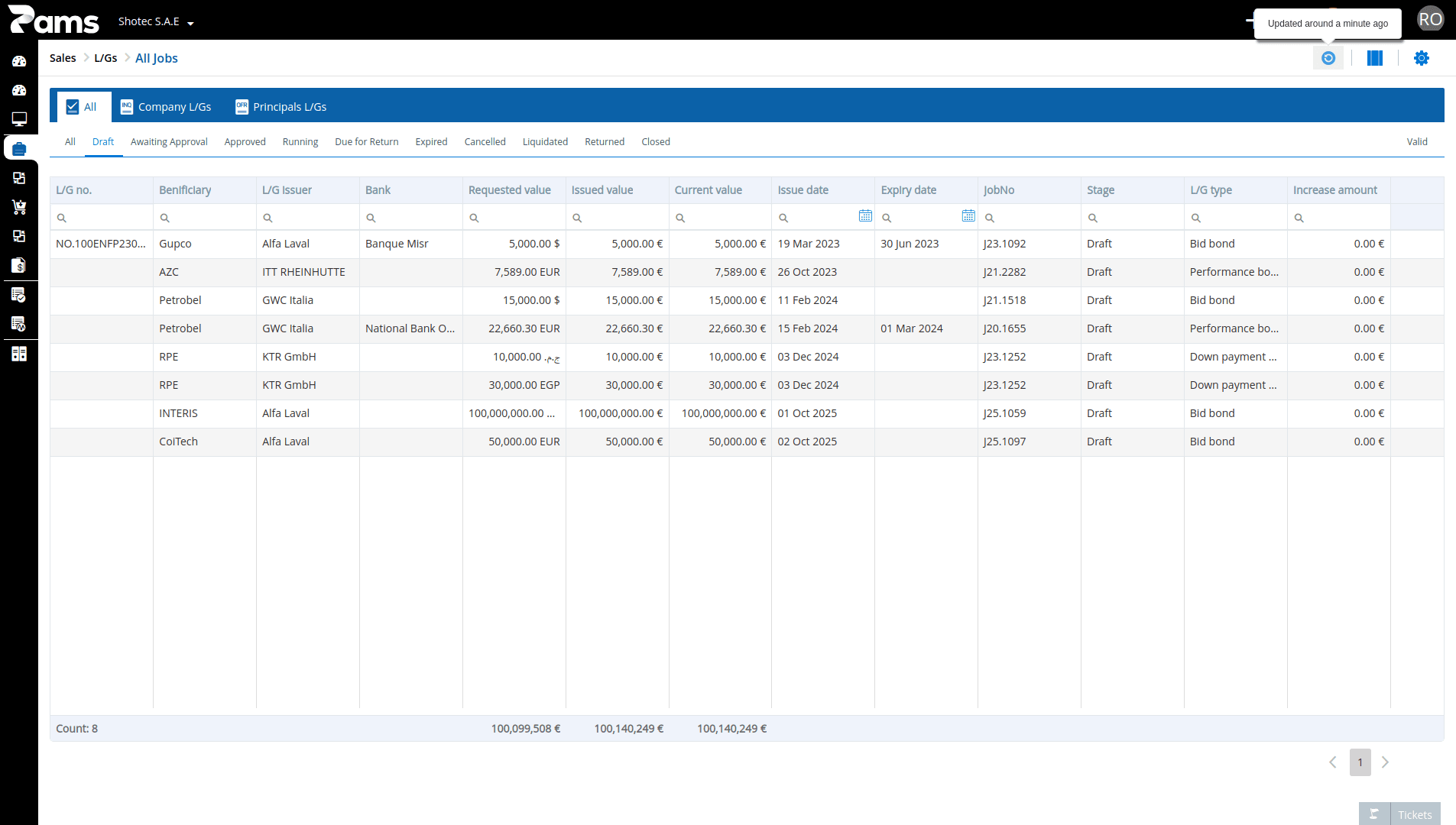
Task: Open the Expiry date calendar picker icon
Action: [968, 216]
